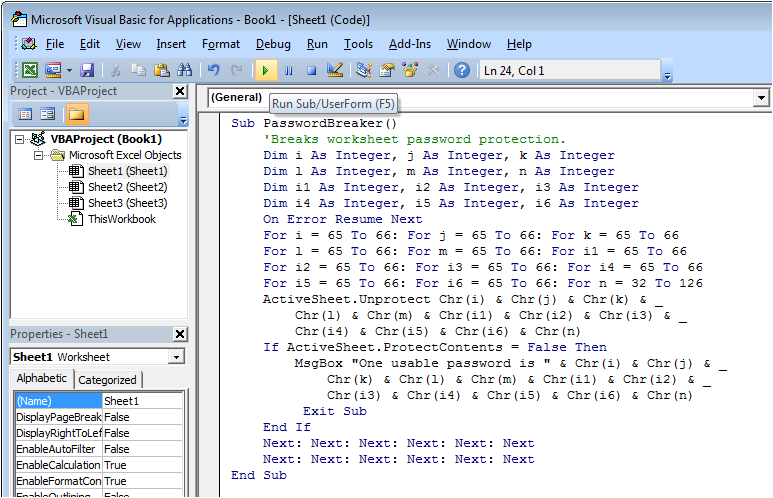Screen dimensions: 773x498
Task: Toggle Folders view in Project panel
Action: tap(76, 114)
